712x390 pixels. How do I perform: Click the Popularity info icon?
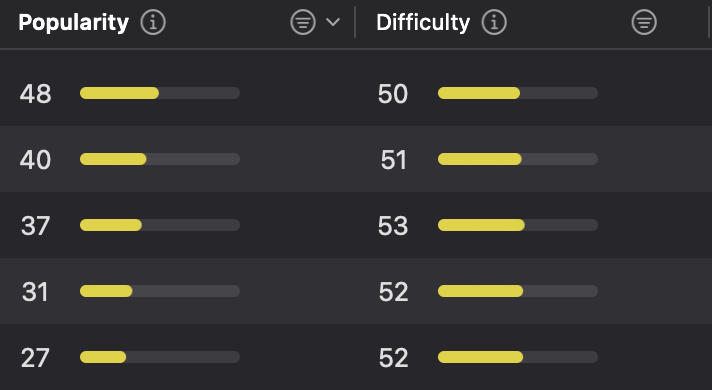point(153,22)
